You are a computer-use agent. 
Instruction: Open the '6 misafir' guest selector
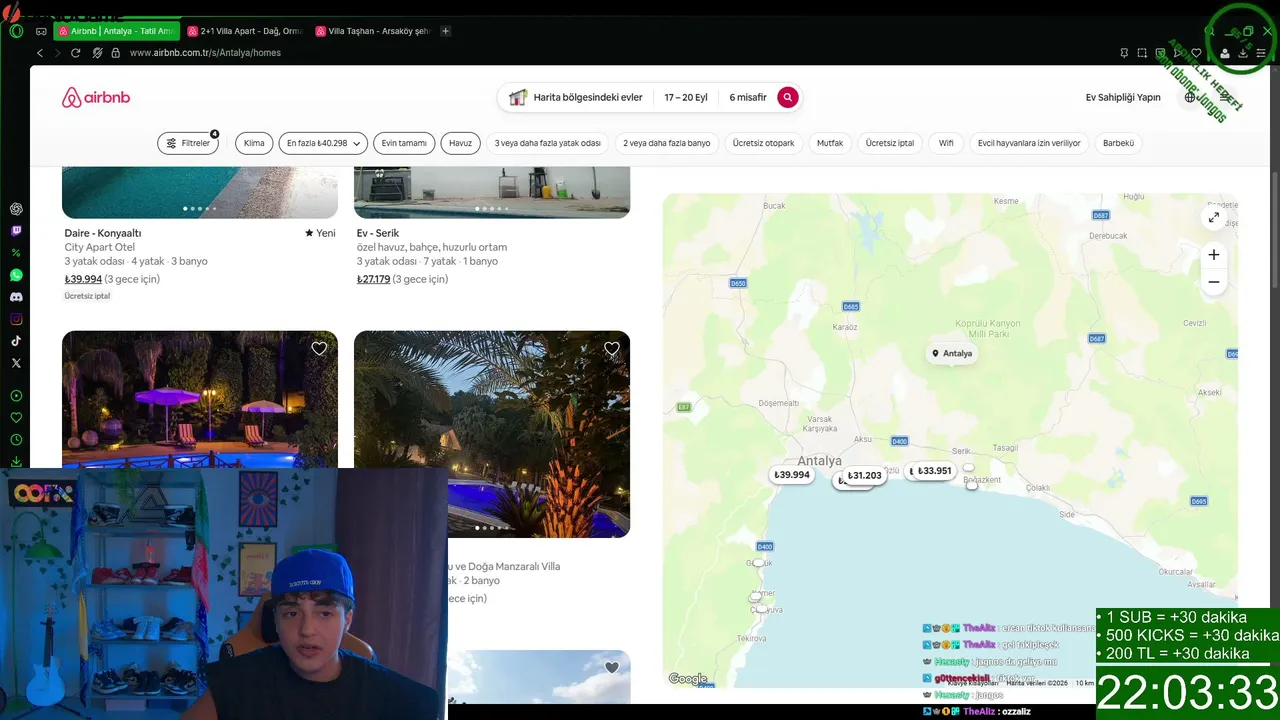click(x=748, y=97)
